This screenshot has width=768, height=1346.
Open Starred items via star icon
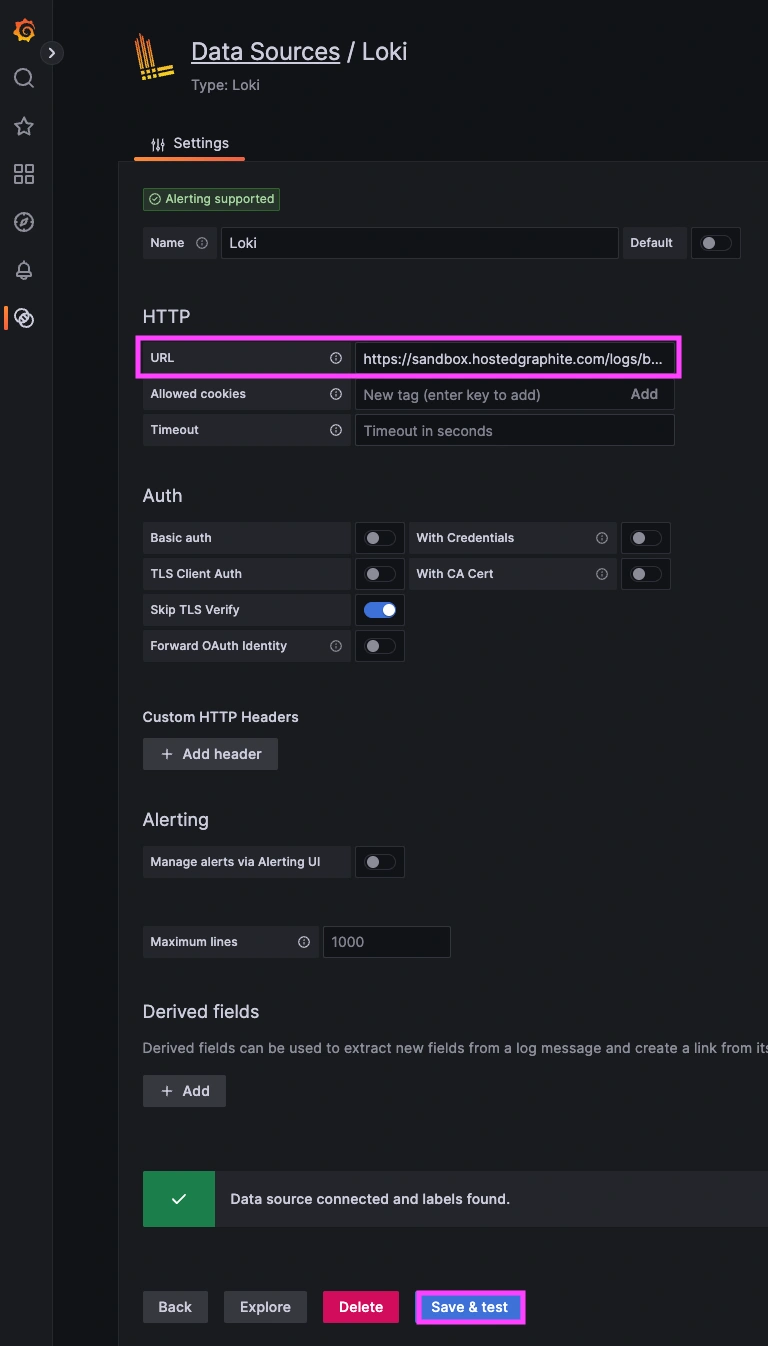coord(24,126)
